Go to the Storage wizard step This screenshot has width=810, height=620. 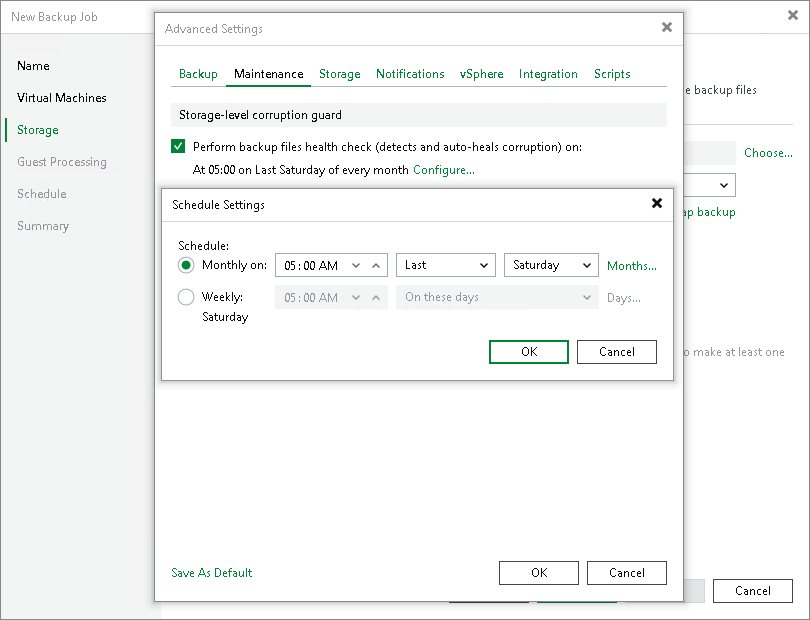[38, 130]
